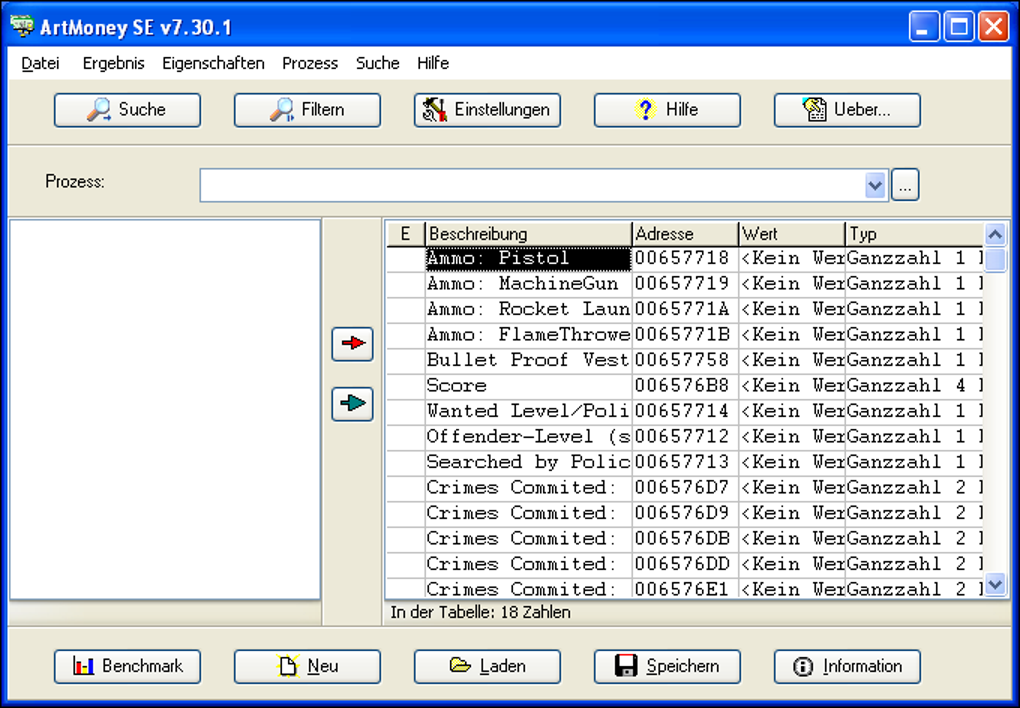Minimize the ArtMoney window

pyautogui.click(x=924, y=27)
